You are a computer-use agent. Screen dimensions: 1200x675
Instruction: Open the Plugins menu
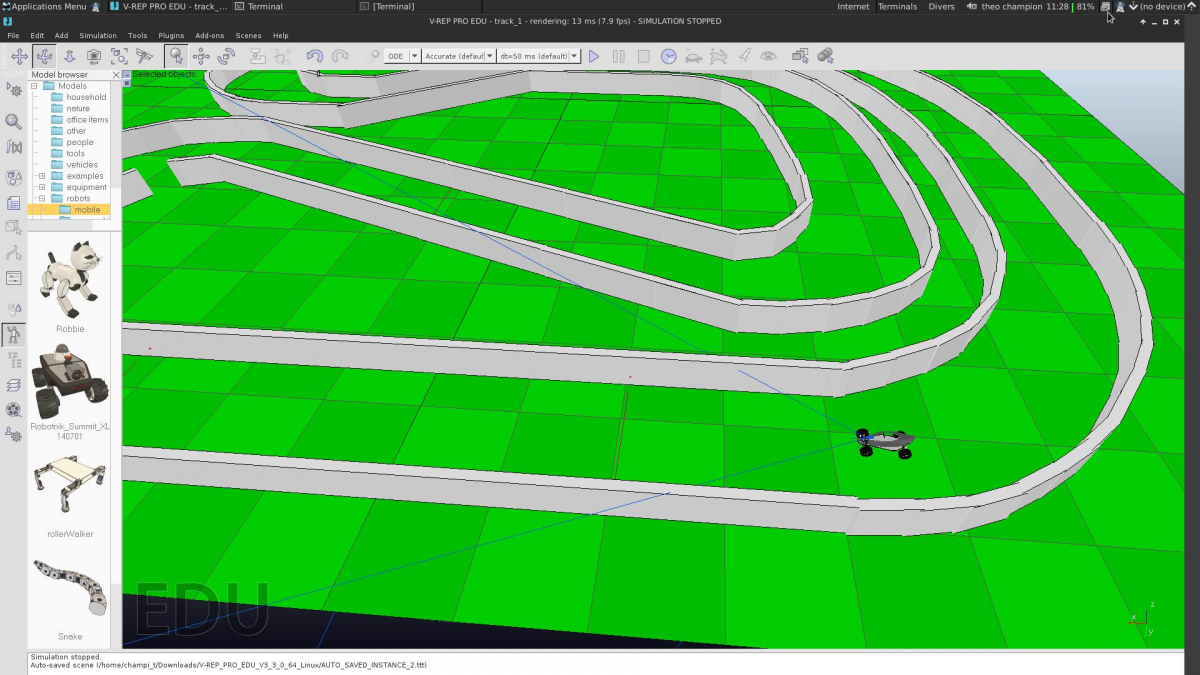click(171, 36)
